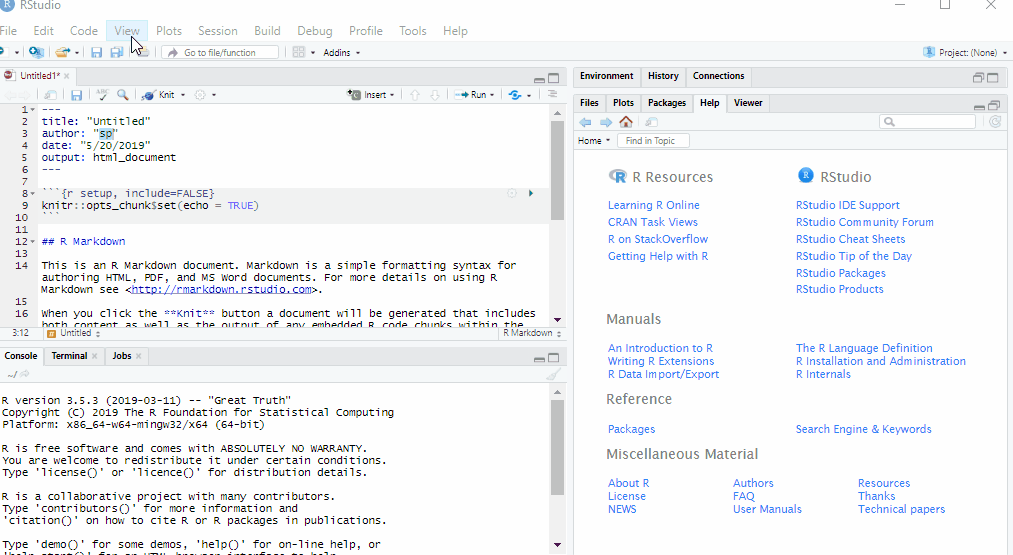The image size is (1013, 555).
Task: Switch to the History tab
Action: click(x=663, y=76)
